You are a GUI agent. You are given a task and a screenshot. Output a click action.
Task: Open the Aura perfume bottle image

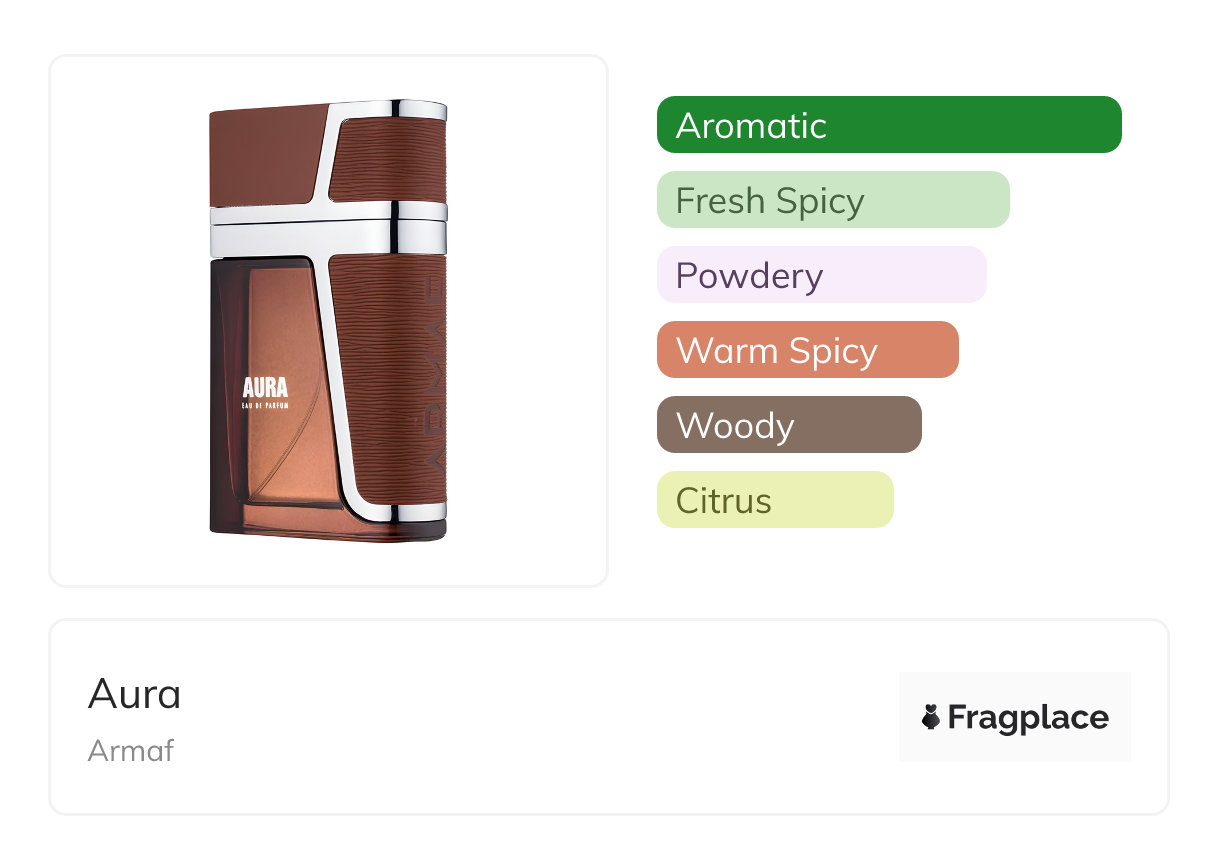(x=328, y=320)
